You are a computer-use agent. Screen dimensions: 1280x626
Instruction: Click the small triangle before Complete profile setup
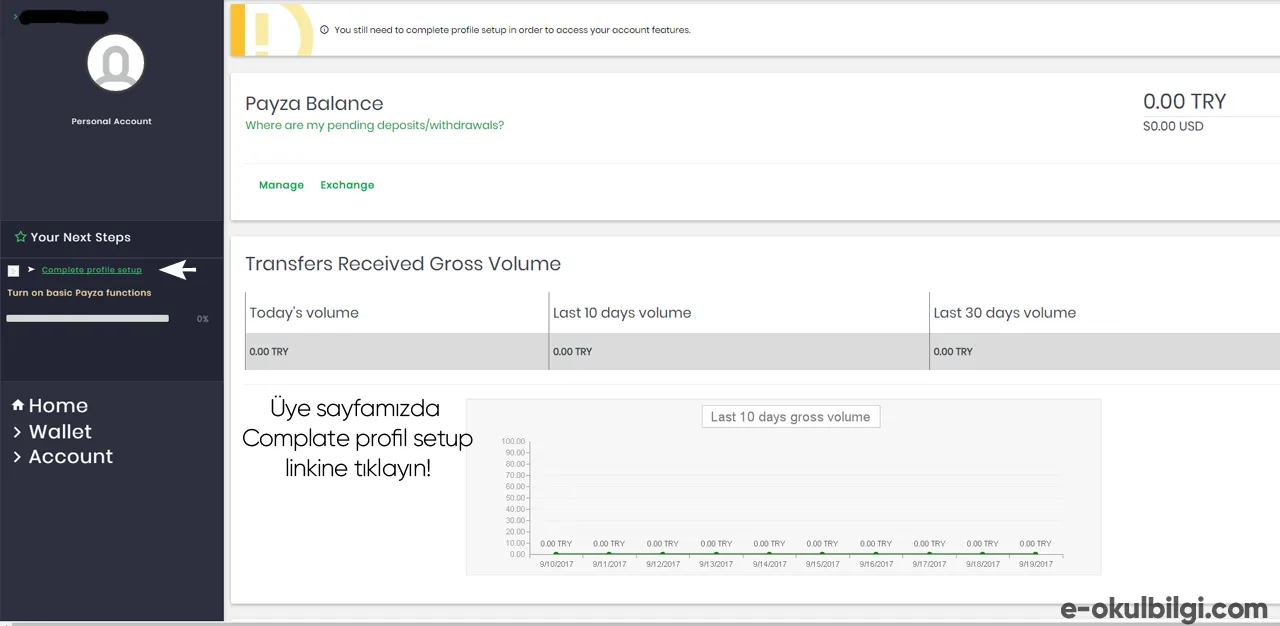(x=32, y=270)
